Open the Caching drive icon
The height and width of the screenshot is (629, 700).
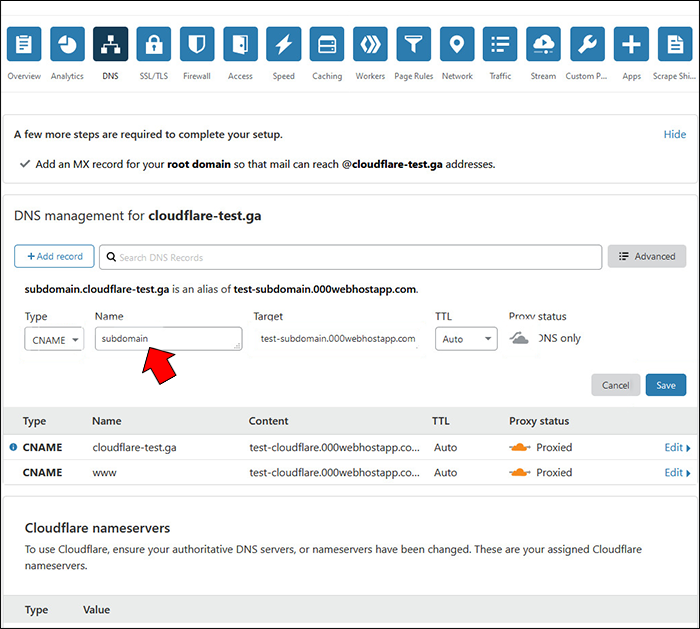click(x=327, y=44)
